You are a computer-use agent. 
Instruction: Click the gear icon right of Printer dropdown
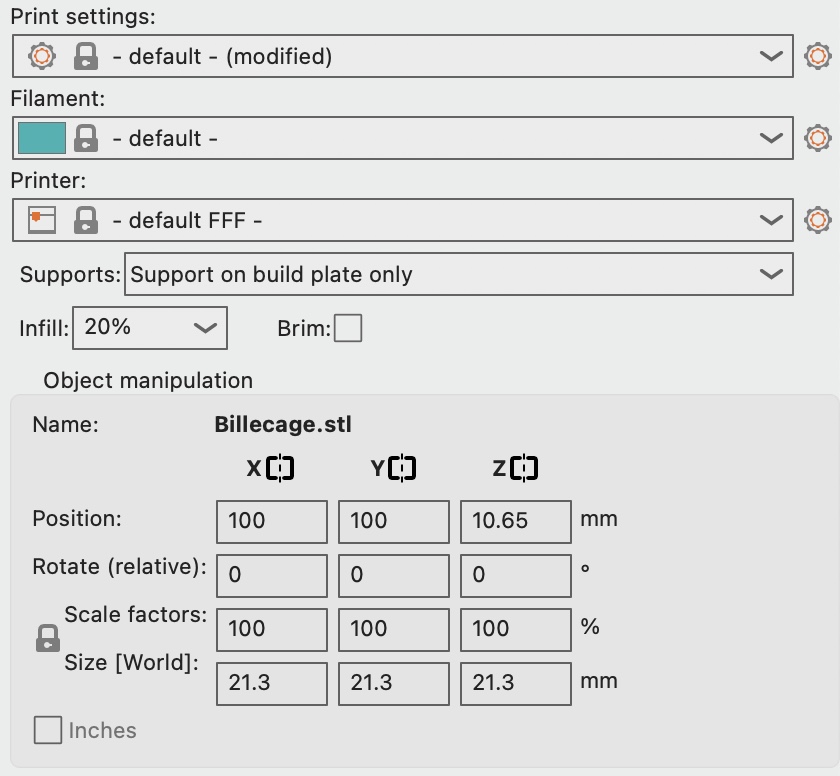click(818, 220)
